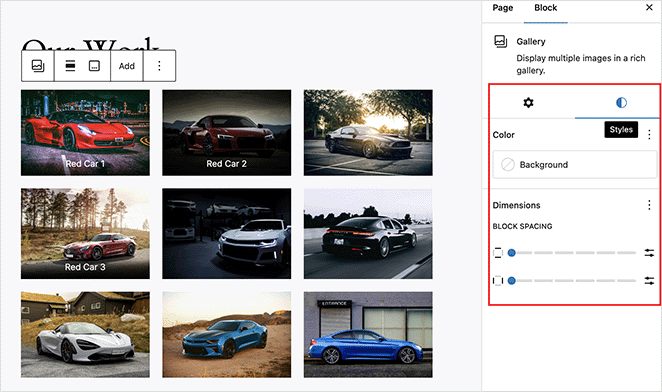Select the Red Car 1 image
Screen dimensions: 662x392
coord(85,133)
